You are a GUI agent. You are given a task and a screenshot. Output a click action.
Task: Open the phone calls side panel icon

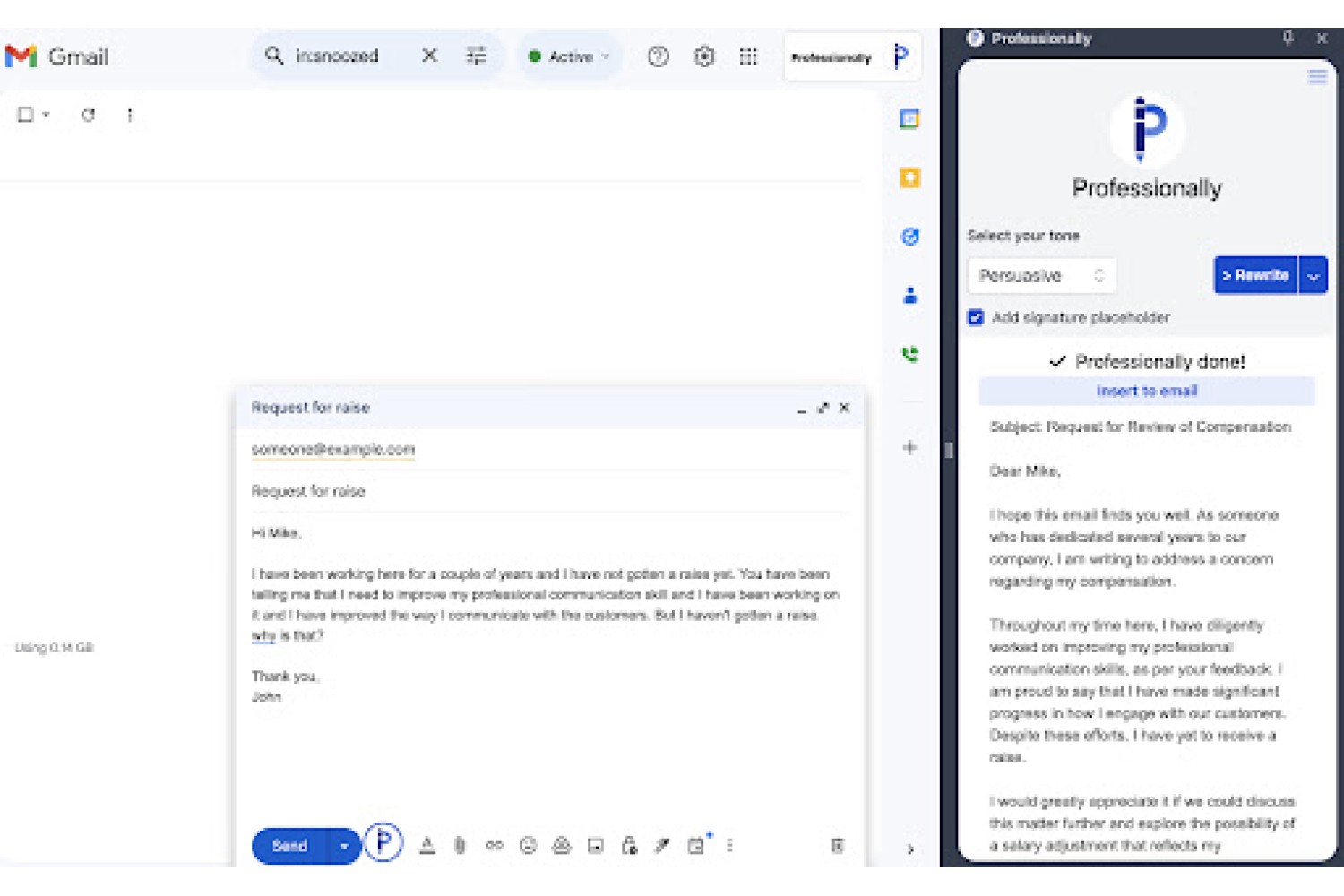click(x=909, y=354)
